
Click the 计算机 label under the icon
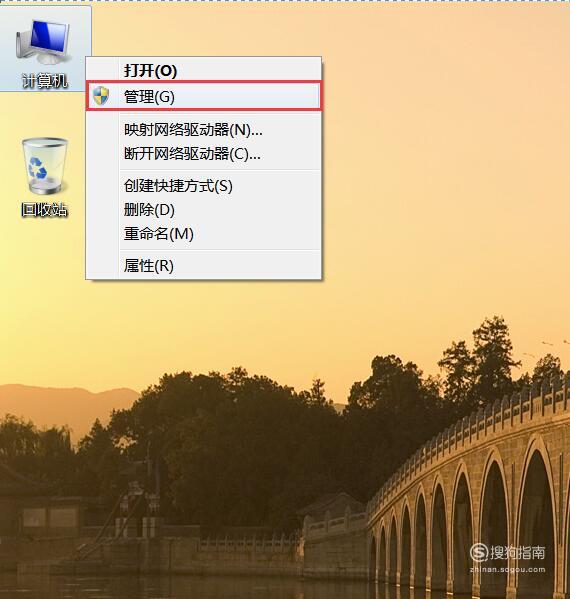[45, 81]
